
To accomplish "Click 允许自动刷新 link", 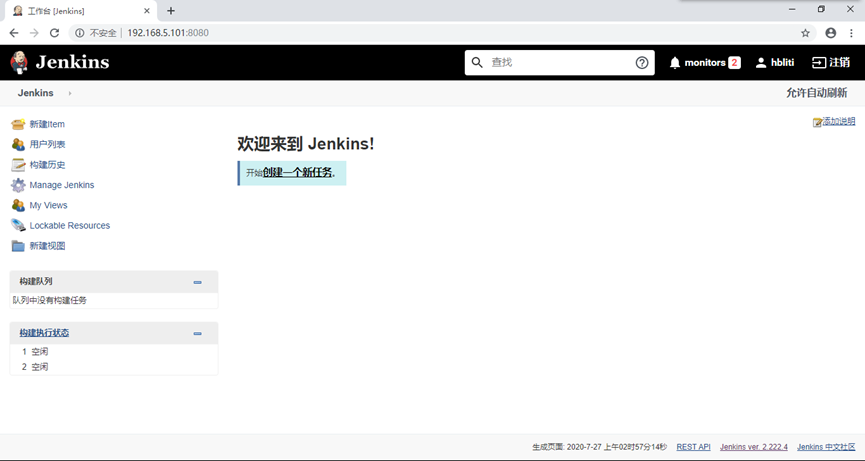I will [816, 93].
